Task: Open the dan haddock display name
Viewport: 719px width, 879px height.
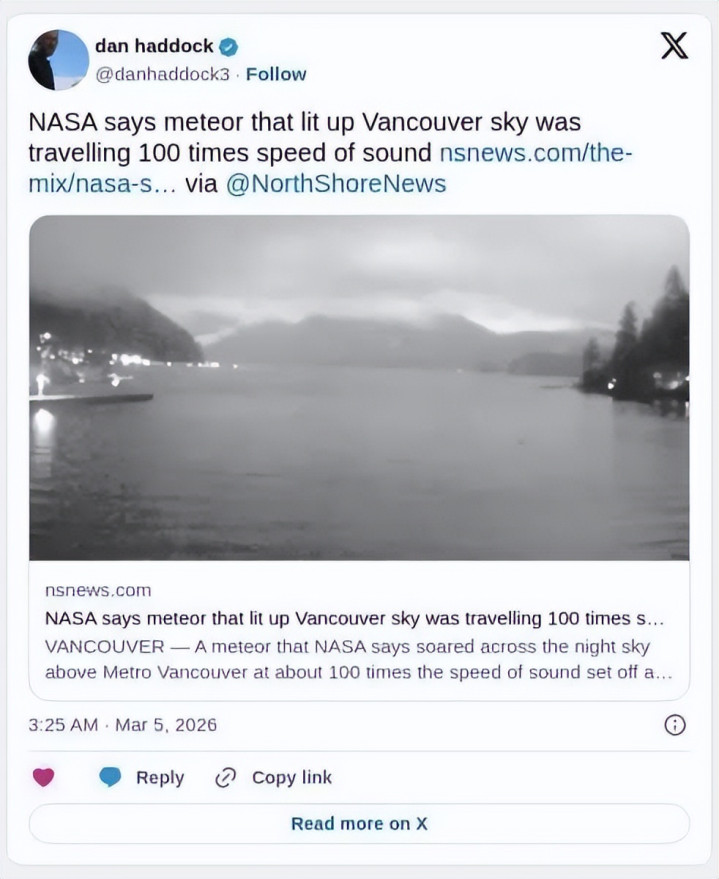Action: [154, 46]
